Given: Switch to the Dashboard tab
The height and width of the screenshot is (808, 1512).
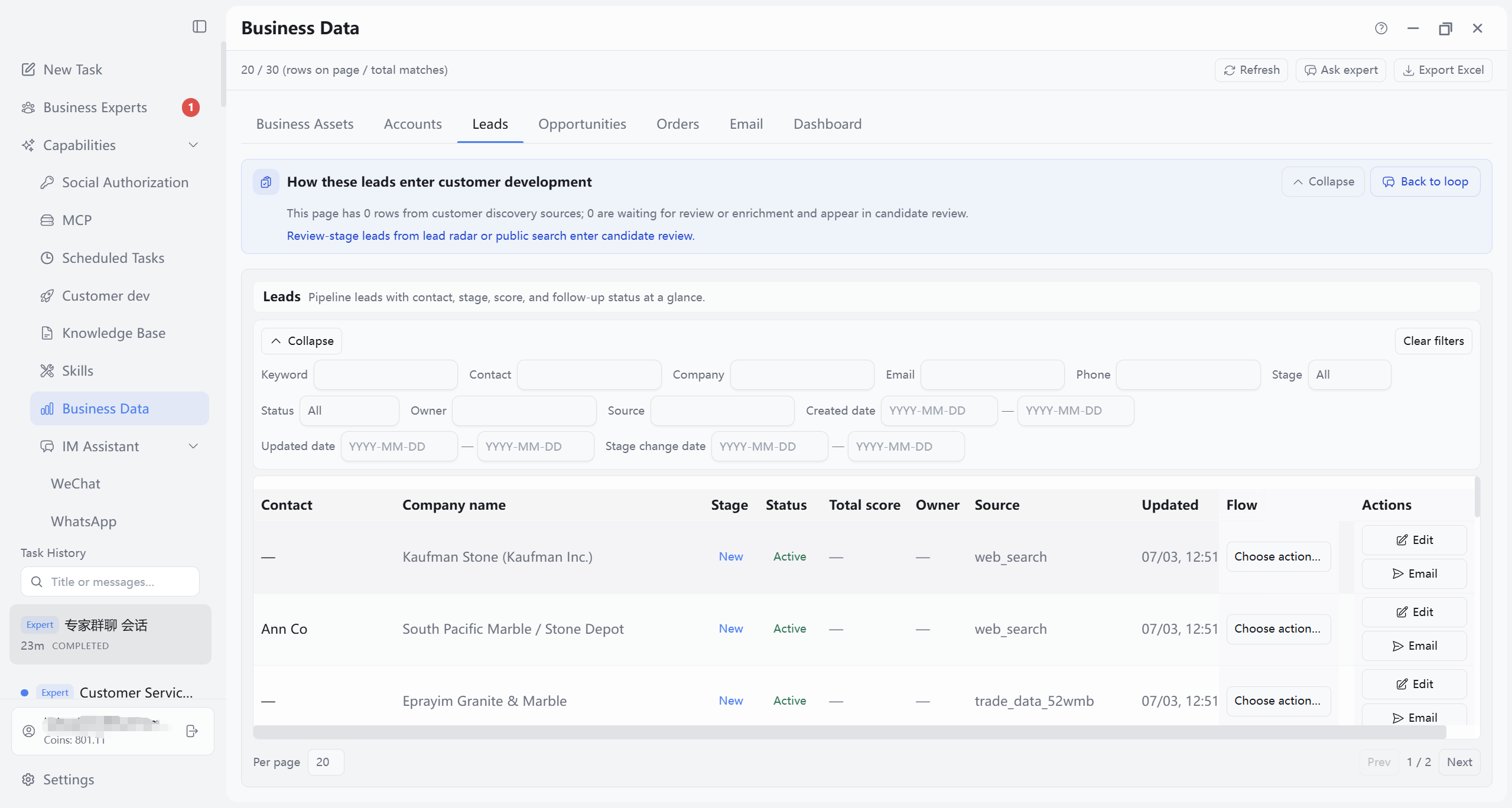Looking at the screenshot, I should pyautogui.click(x=827, y=124).
